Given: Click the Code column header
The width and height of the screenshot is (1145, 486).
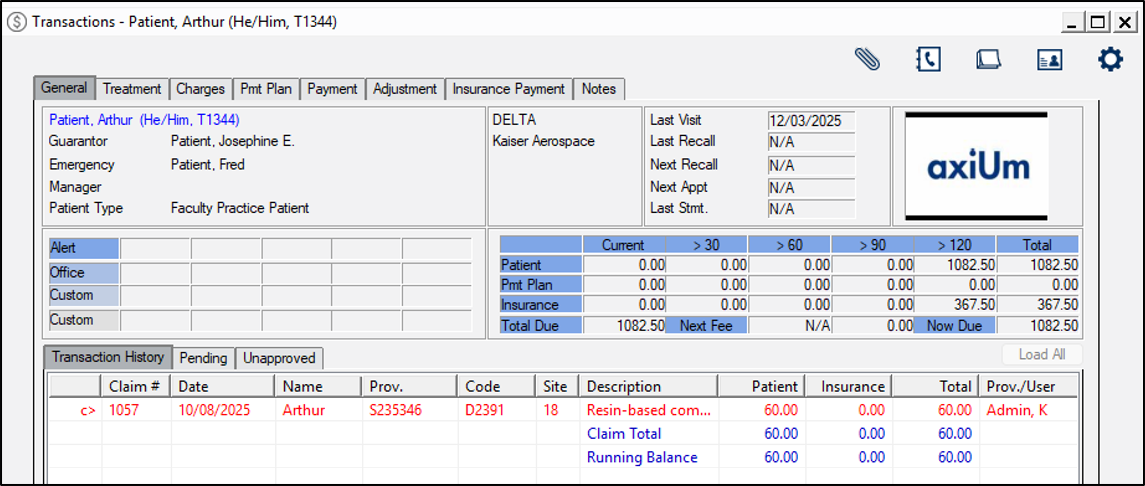Looking at the screenshot, I should [x=497, y=386].
